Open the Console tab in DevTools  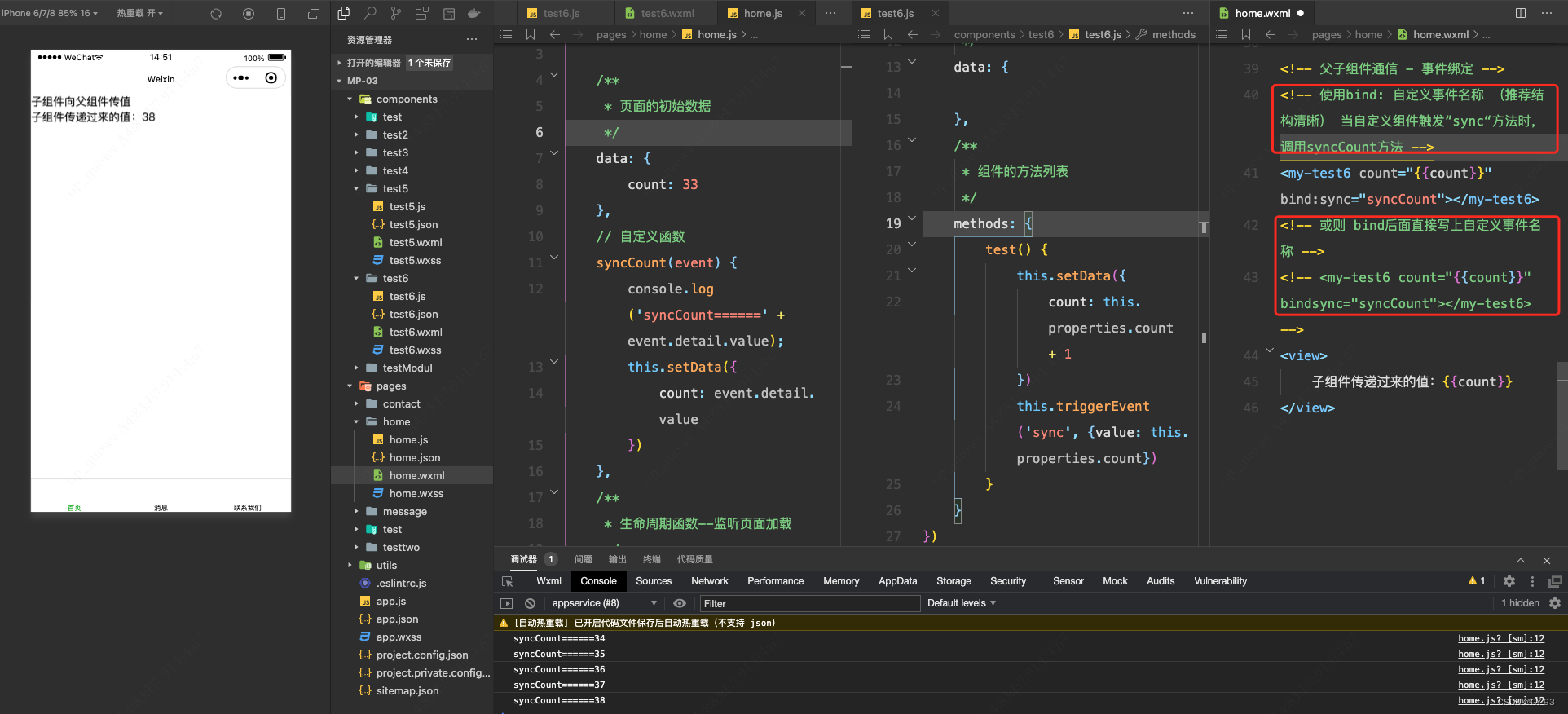[x=598, y=581]
